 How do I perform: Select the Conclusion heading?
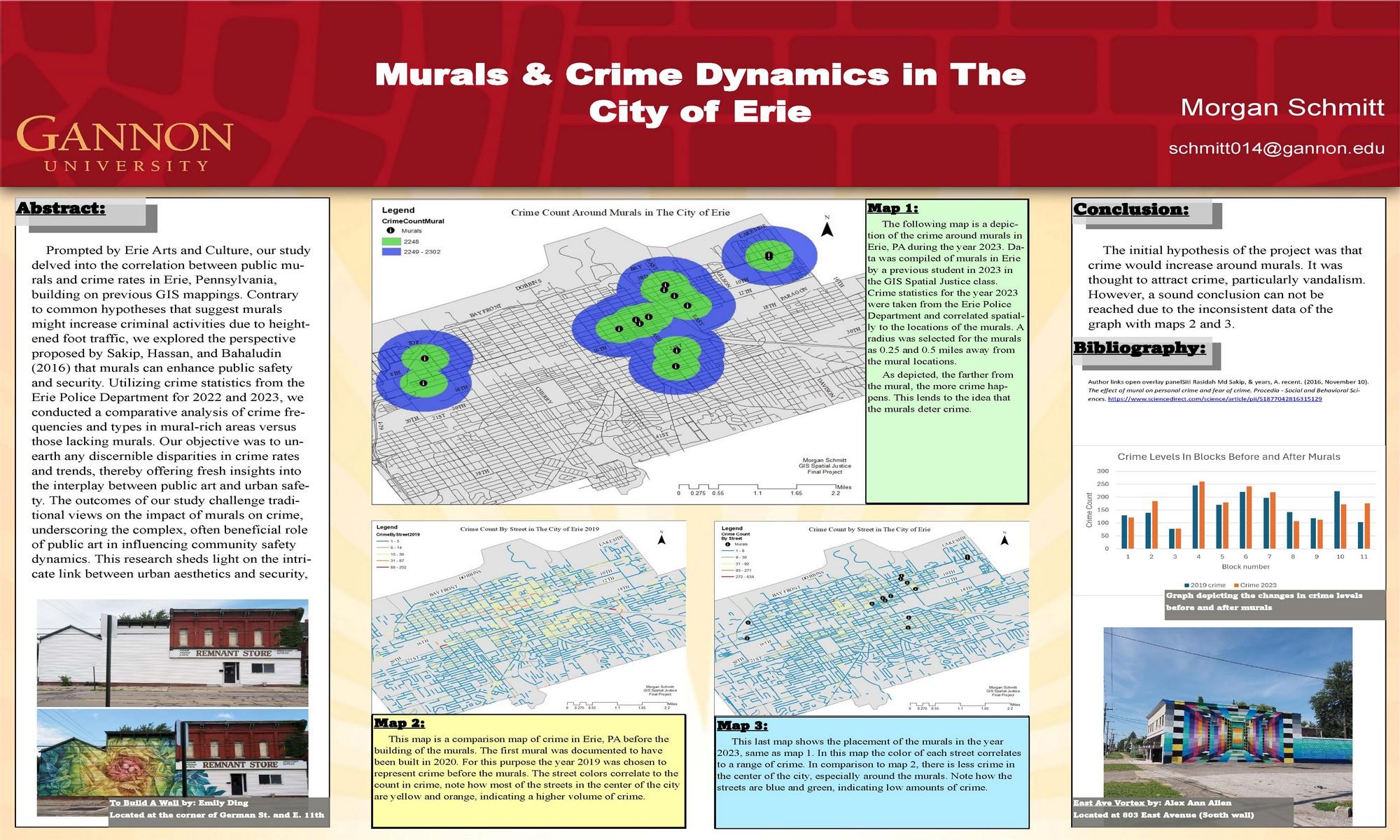point(1130,209)
